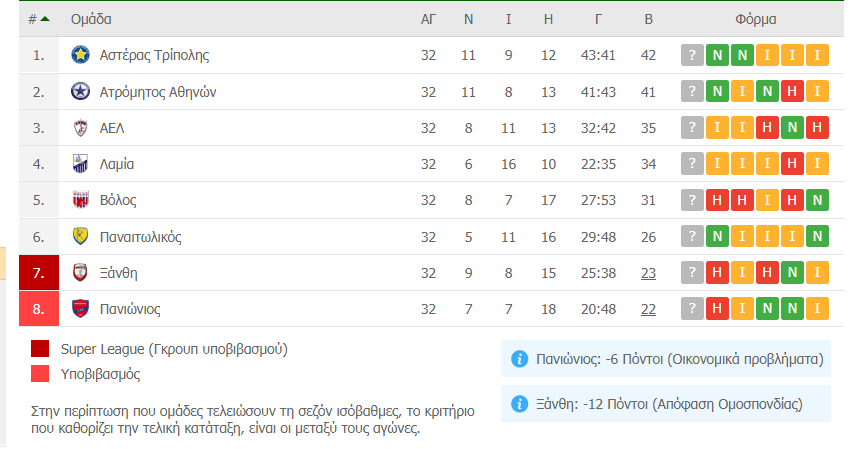The height and width of the screenshot is (449, 864).
Task: Click Πανιώνιος's underlined 22 points value
Action: (648, 309)
